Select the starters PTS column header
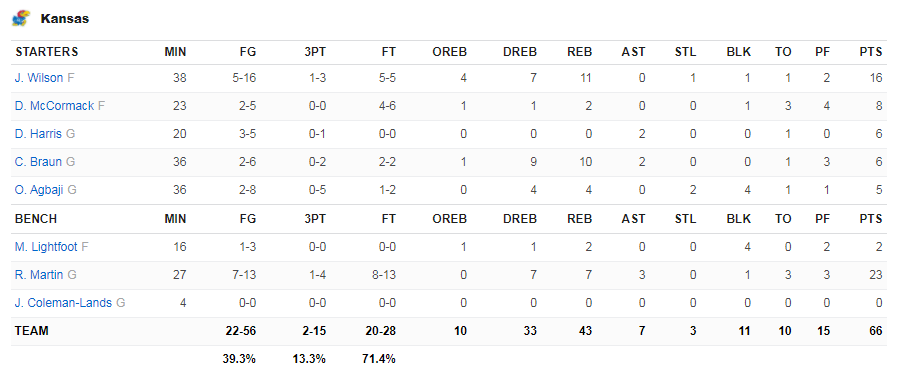898x373 pixels. (x=871, y=52)
